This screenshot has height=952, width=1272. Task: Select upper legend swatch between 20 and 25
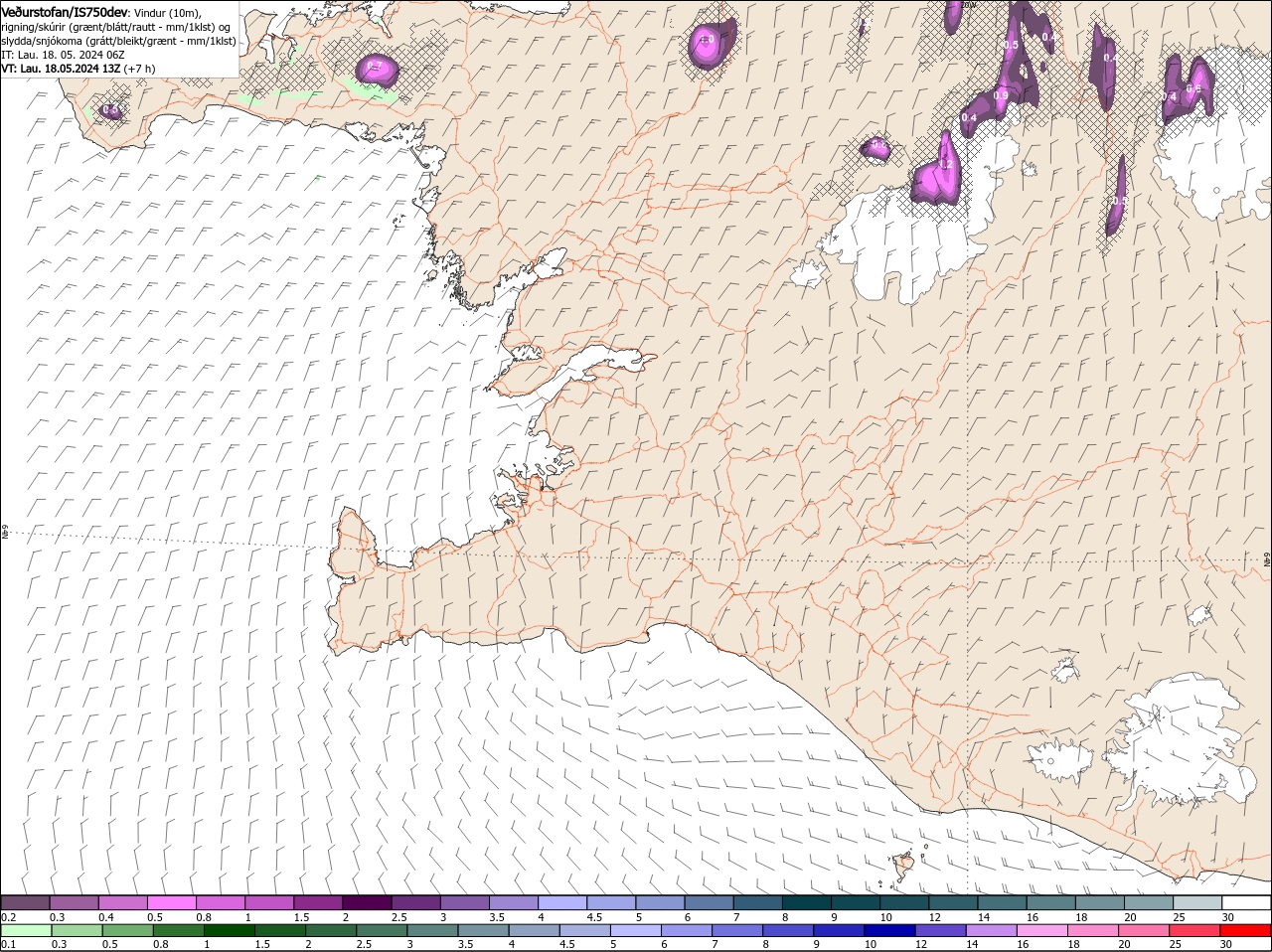[1149, 902]
